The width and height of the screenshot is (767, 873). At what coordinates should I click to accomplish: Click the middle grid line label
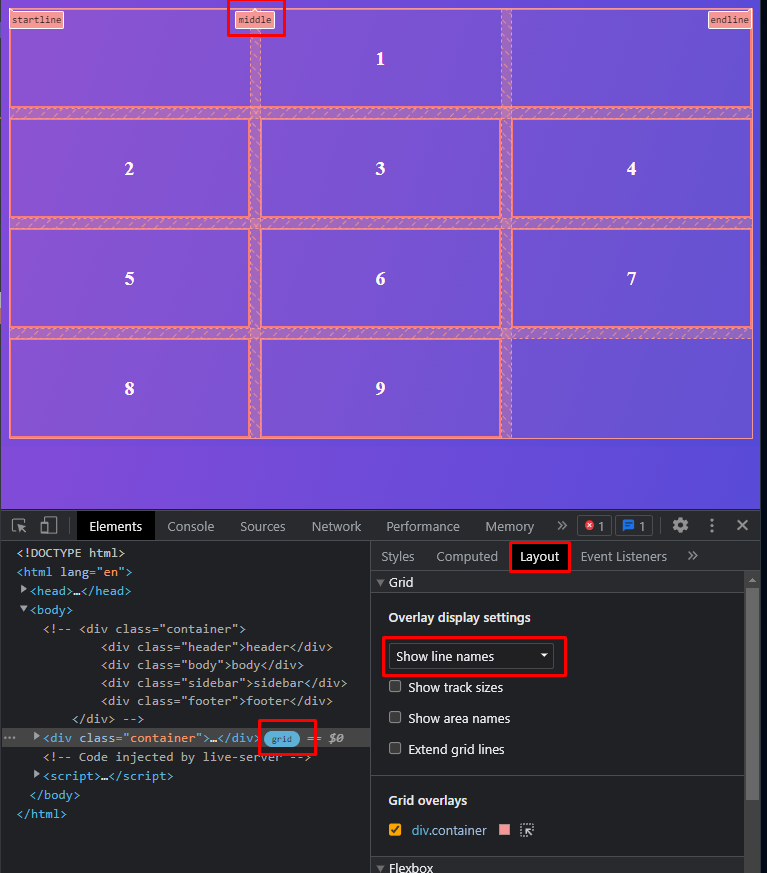pyautogui.click(x=255, y=20)
